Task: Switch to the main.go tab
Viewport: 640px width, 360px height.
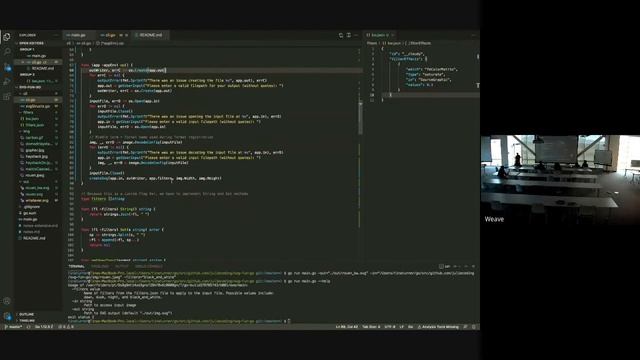Action: tap(78, 36)
